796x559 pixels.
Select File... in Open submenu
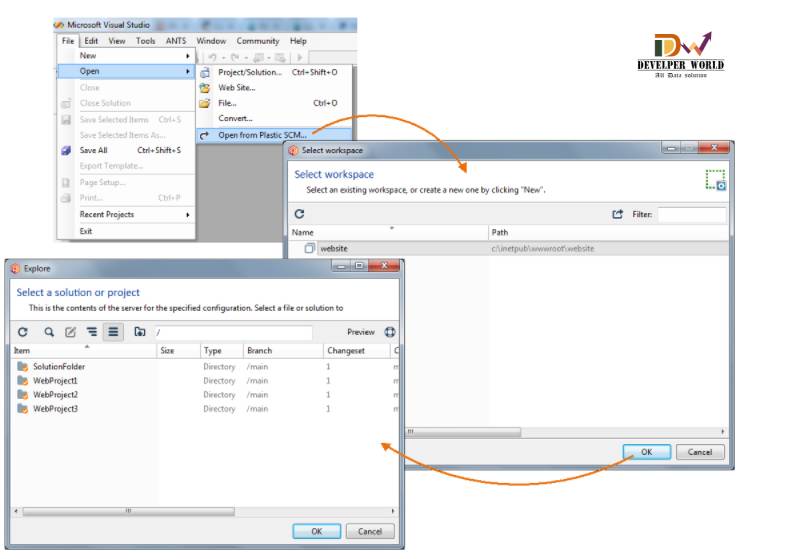click(x=274, y=103)
